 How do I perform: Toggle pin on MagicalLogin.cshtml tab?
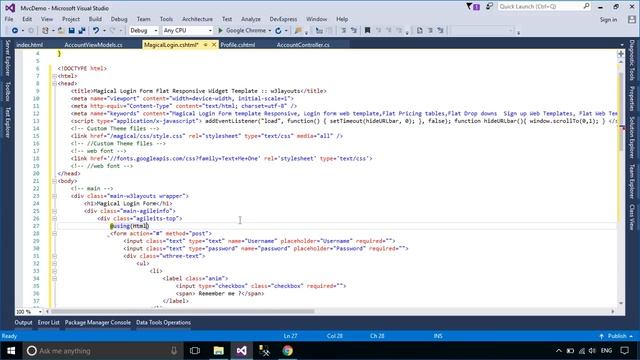[x=206, y=45]
